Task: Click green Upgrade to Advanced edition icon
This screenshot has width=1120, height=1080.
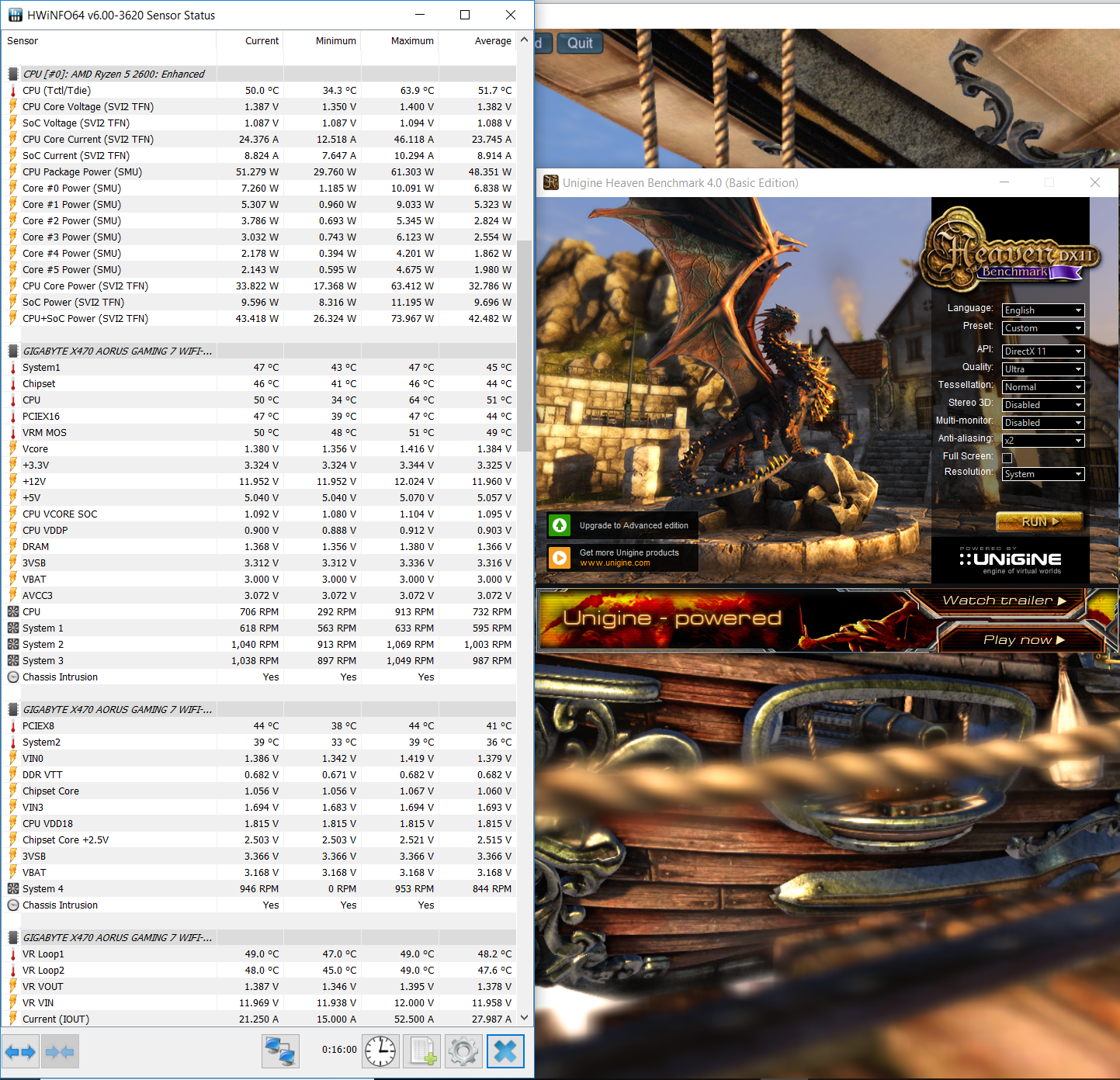Action: [x=560, y=525]
